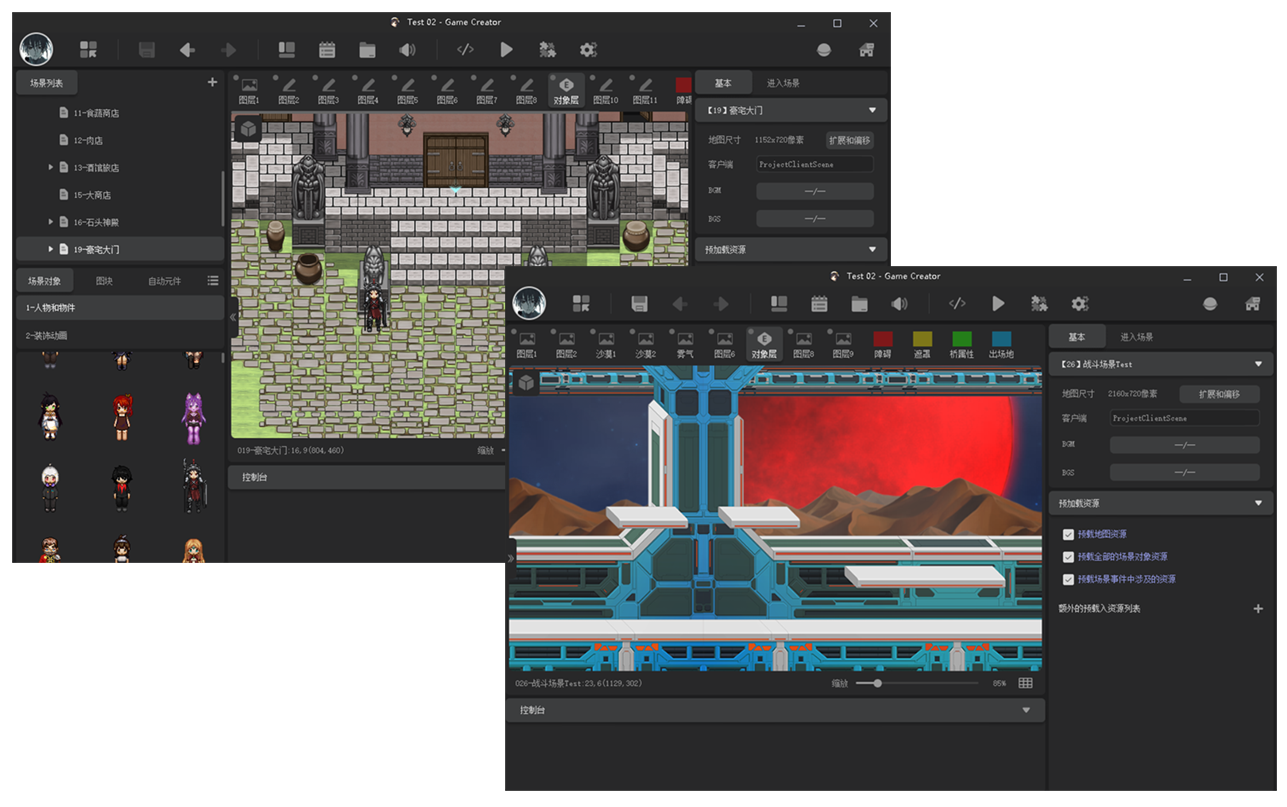Click the BGS selector in front window
Viewport: 1287px width, 807px height.
pos(1185,472)
